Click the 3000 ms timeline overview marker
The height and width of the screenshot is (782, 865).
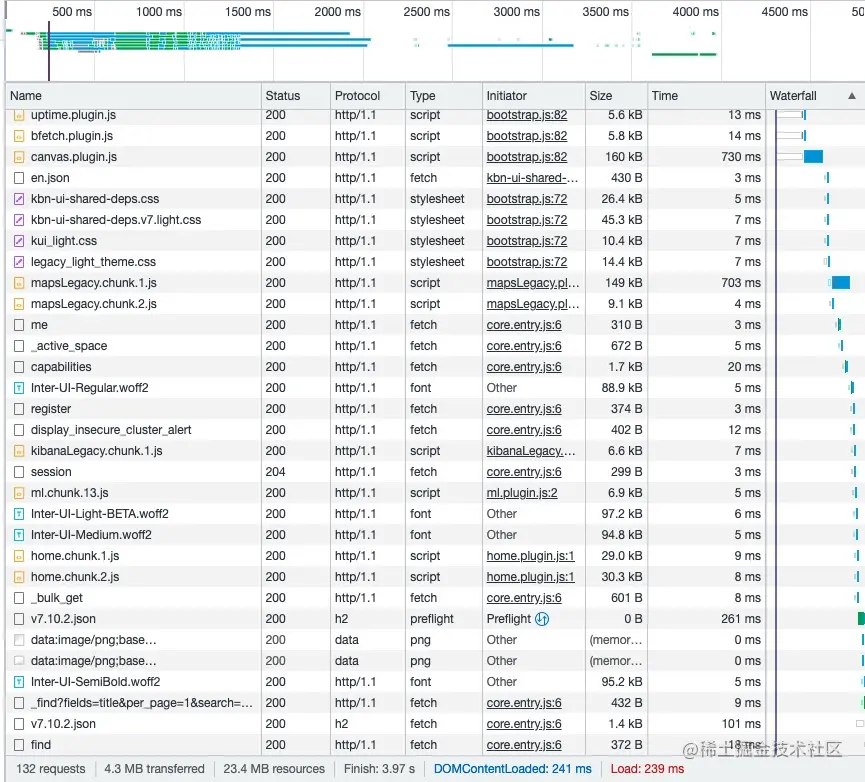coord(516,12)
